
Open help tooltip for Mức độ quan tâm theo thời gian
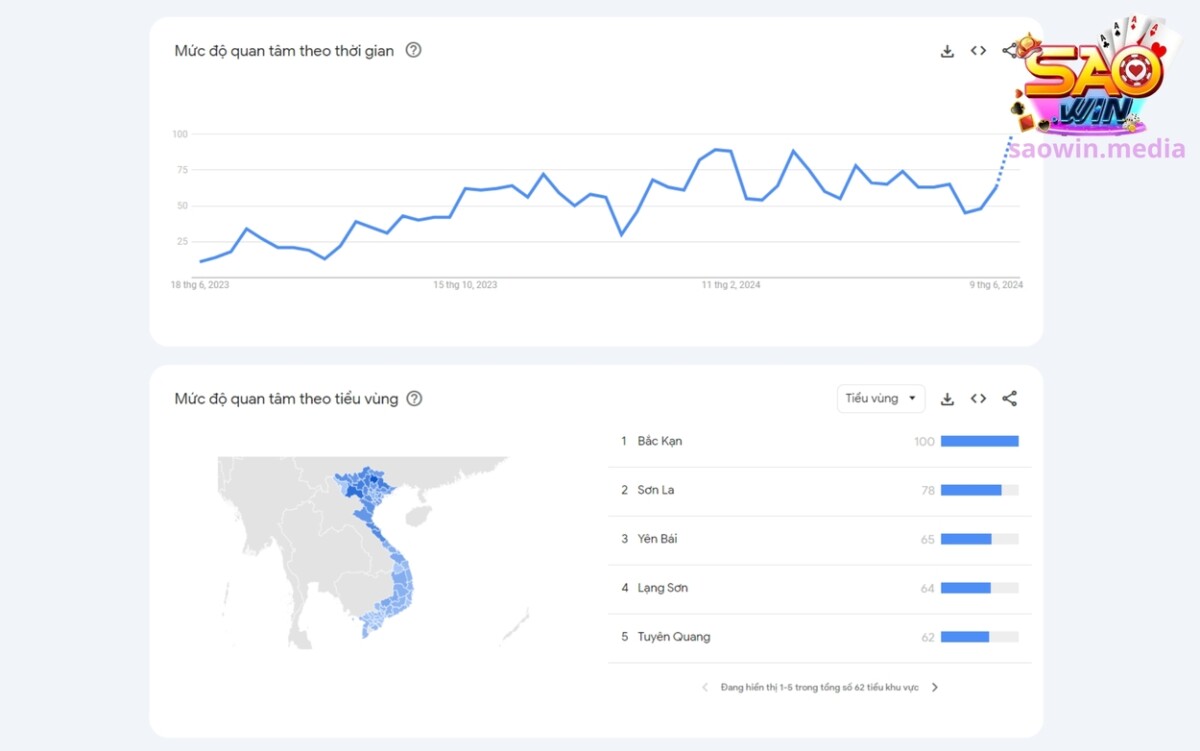click(x=413, y=50)
